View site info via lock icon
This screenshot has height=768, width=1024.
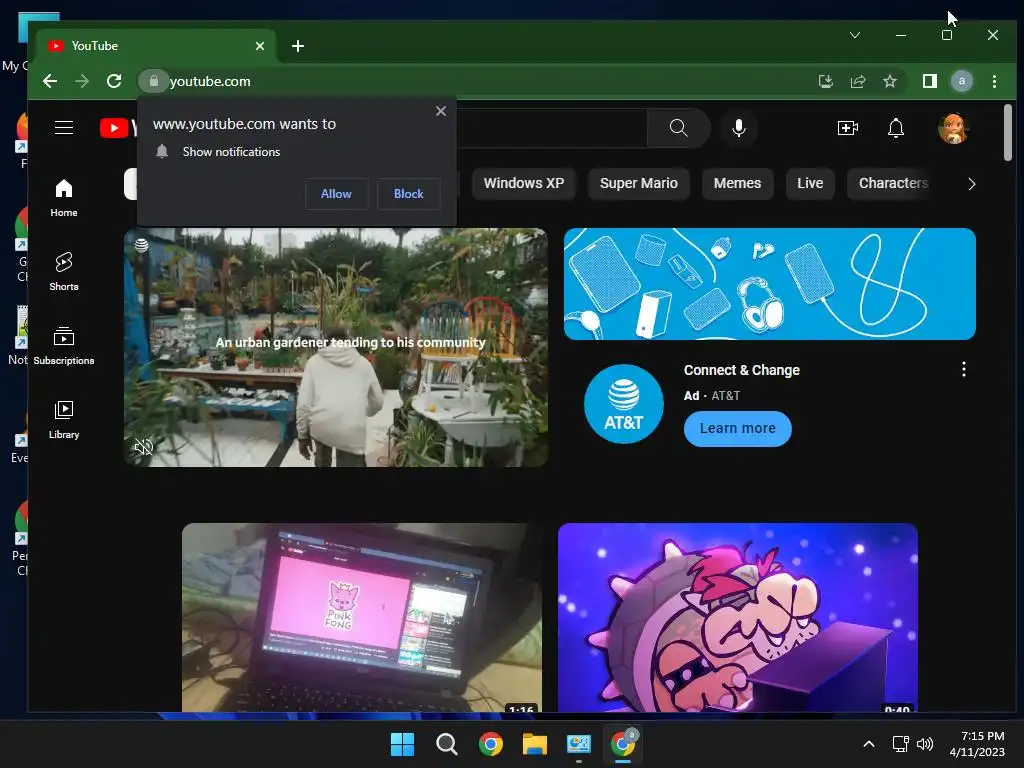pos(153,81)
